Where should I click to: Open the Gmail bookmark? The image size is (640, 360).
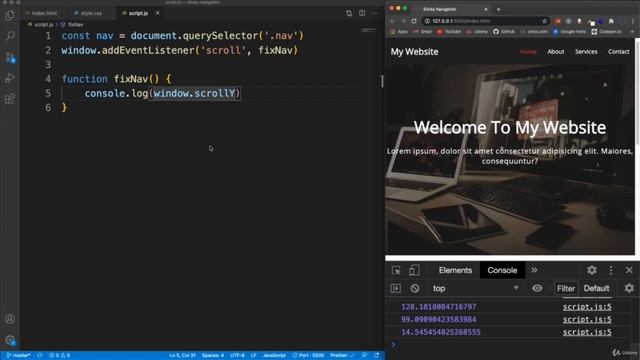(422, 31)
